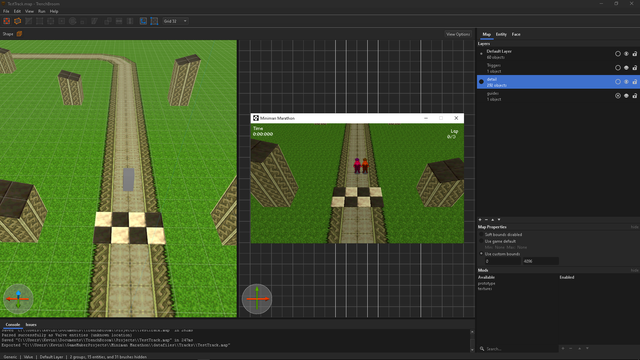This screenshot has width=640, height=360.
Task: Click the custom bounds maximum field 4096
Action: tap(540, 261)
